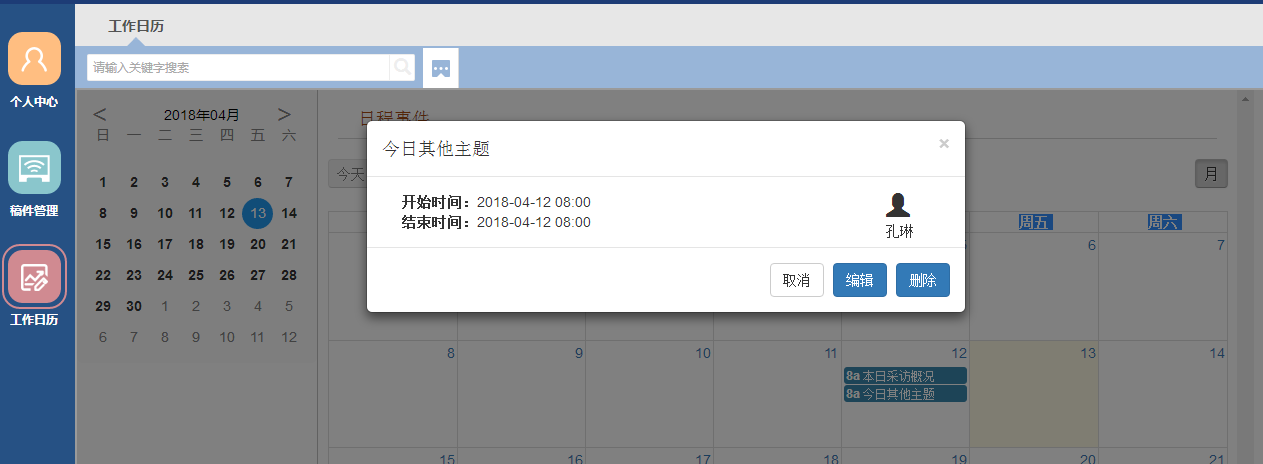The height and width of the screenshot is (464, 1263).
Task: Click 孔琳's user avatar in the dialog
Action: 898,205
